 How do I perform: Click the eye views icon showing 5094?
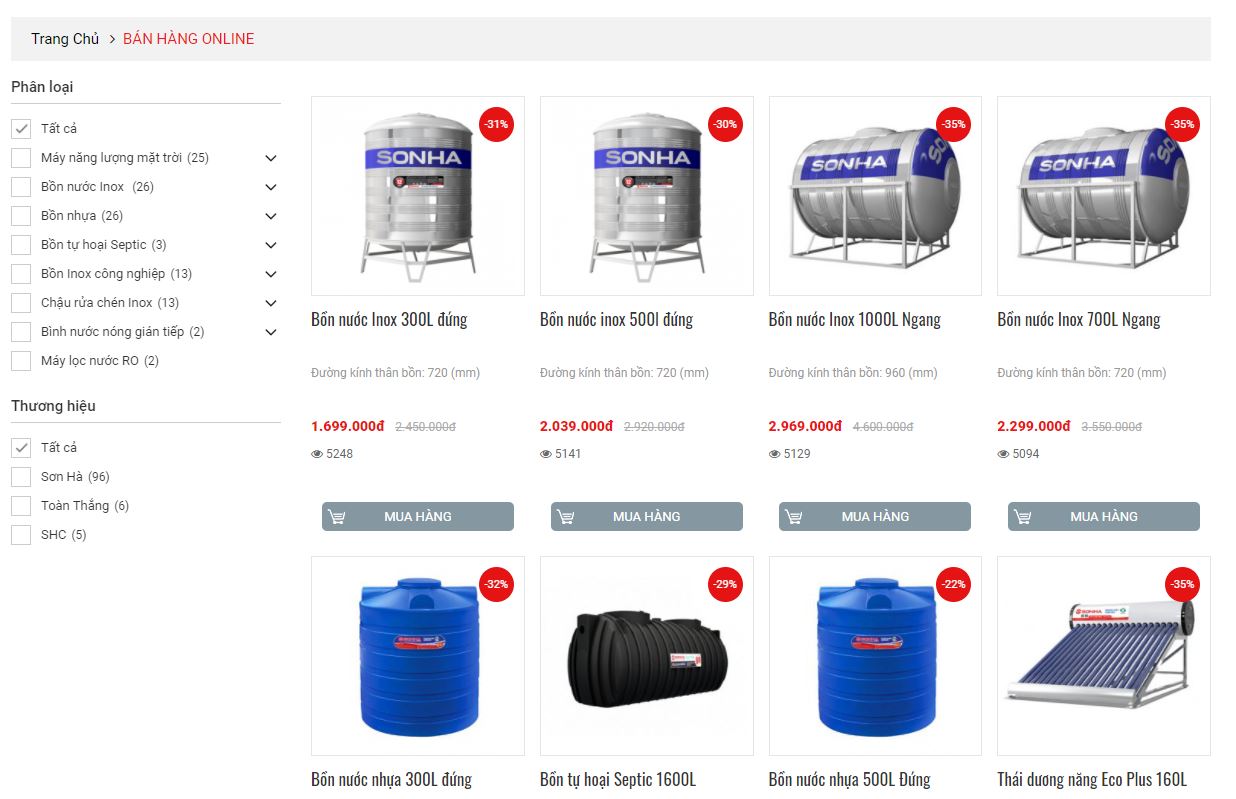(1003, 454)
